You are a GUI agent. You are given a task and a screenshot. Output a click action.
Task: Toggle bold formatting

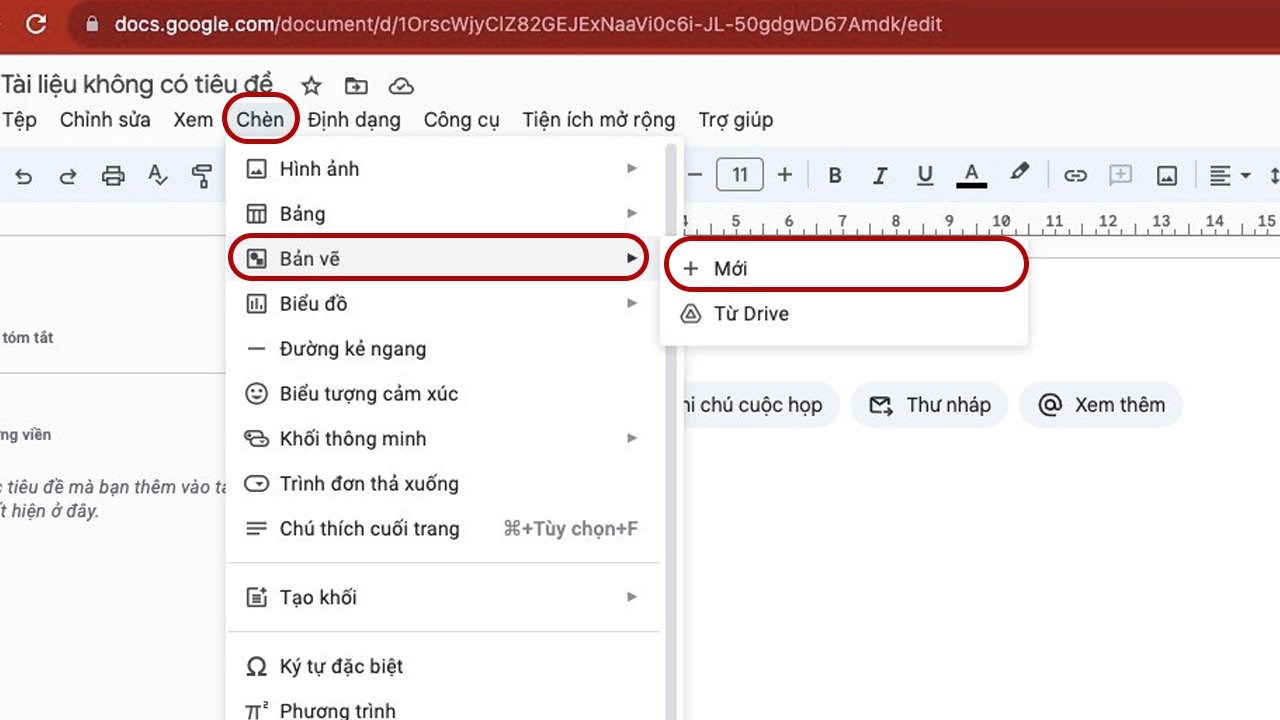(x=835, y=176)
